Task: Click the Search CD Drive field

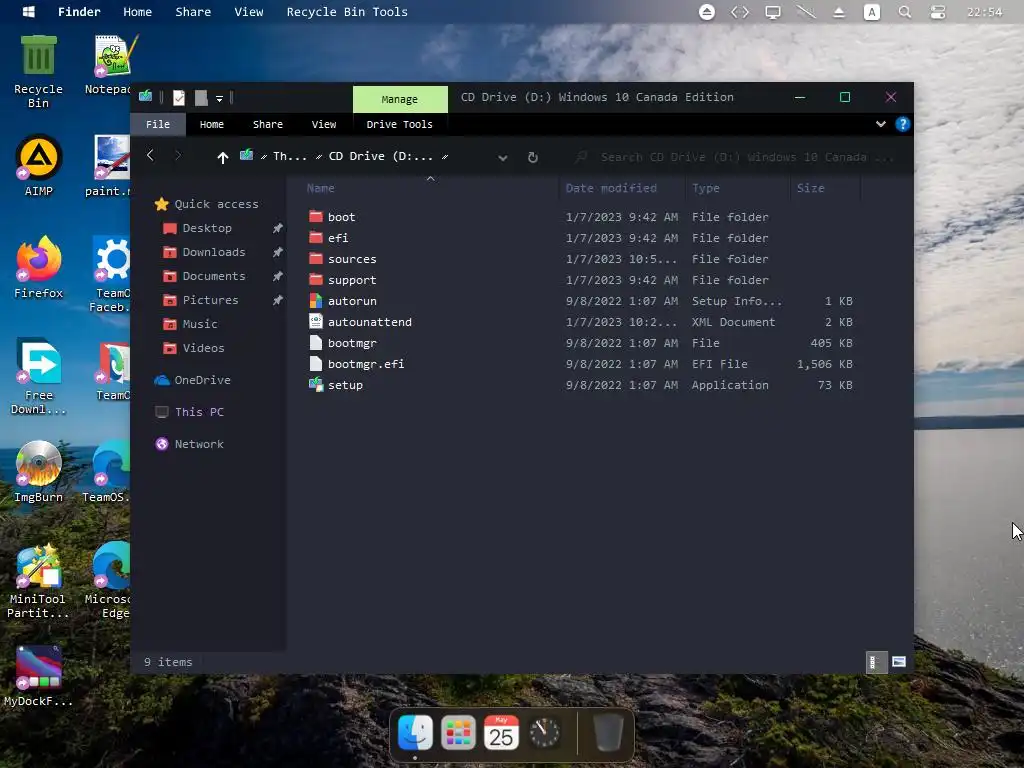Action: (x=737, y=157)
